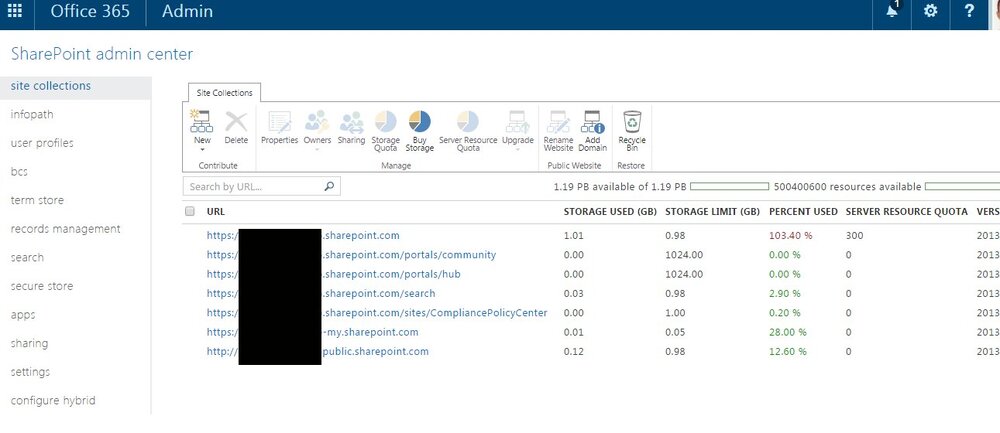1000x433 pixels.
Task: Click the Delete site collection icon
Action: pyautogui.click(x=236, y=121)
